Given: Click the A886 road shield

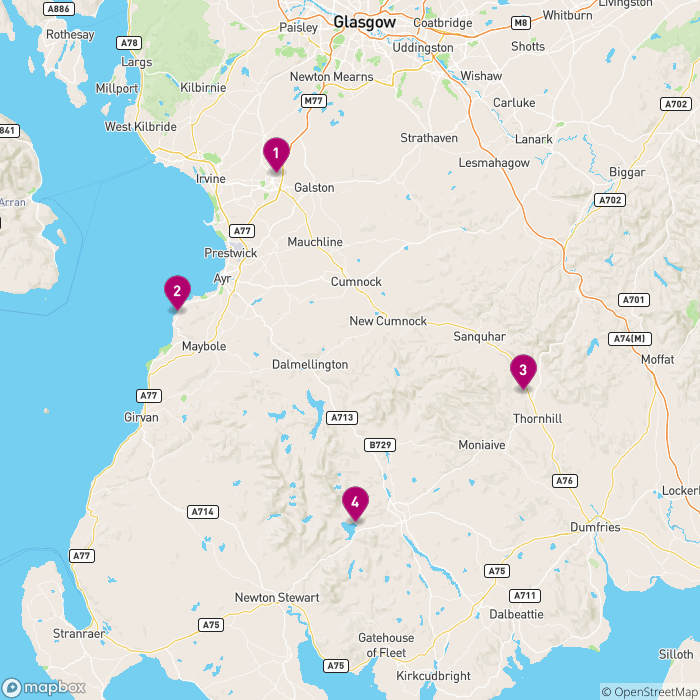Looking at the screenshot, I should pos(58,9).
